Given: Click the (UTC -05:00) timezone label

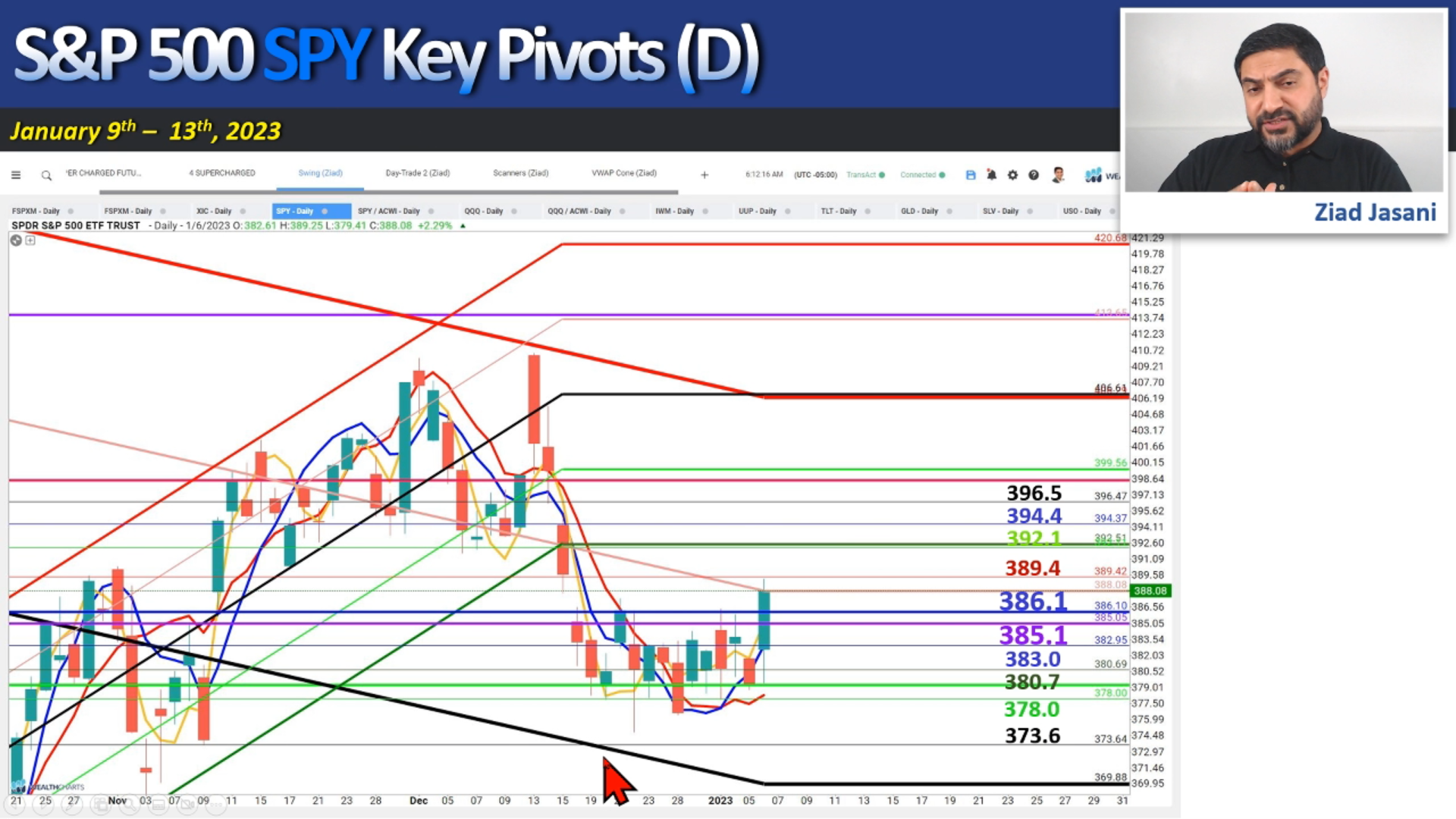Looking at the screenshot, I should tap(815, 174).
